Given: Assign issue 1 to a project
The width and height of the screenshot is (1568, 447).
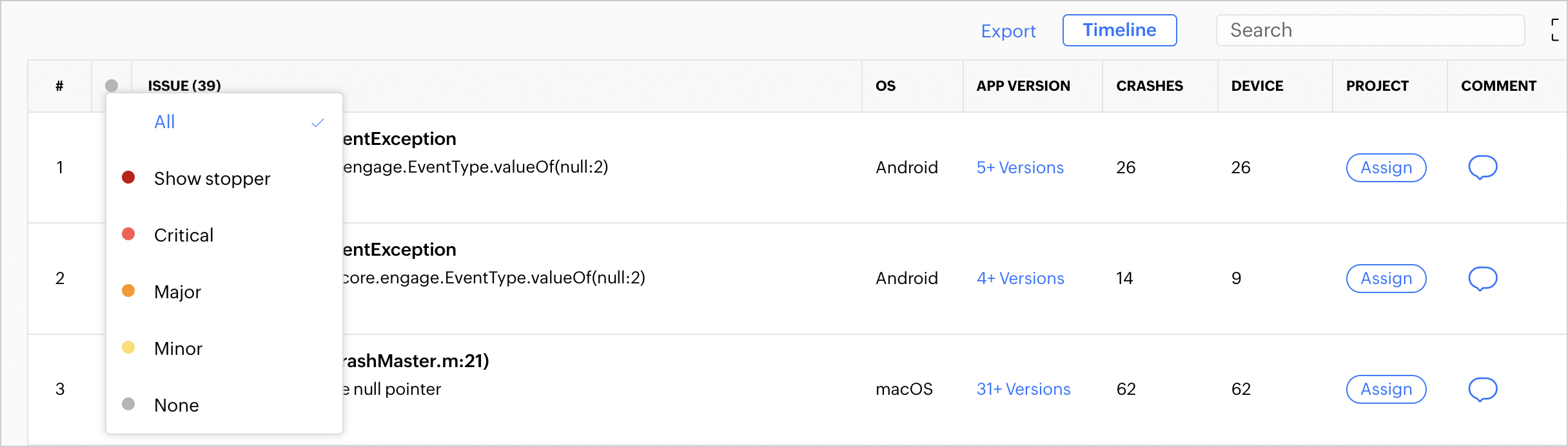Looking at the screenshot, I should (x=1386, y=167).
